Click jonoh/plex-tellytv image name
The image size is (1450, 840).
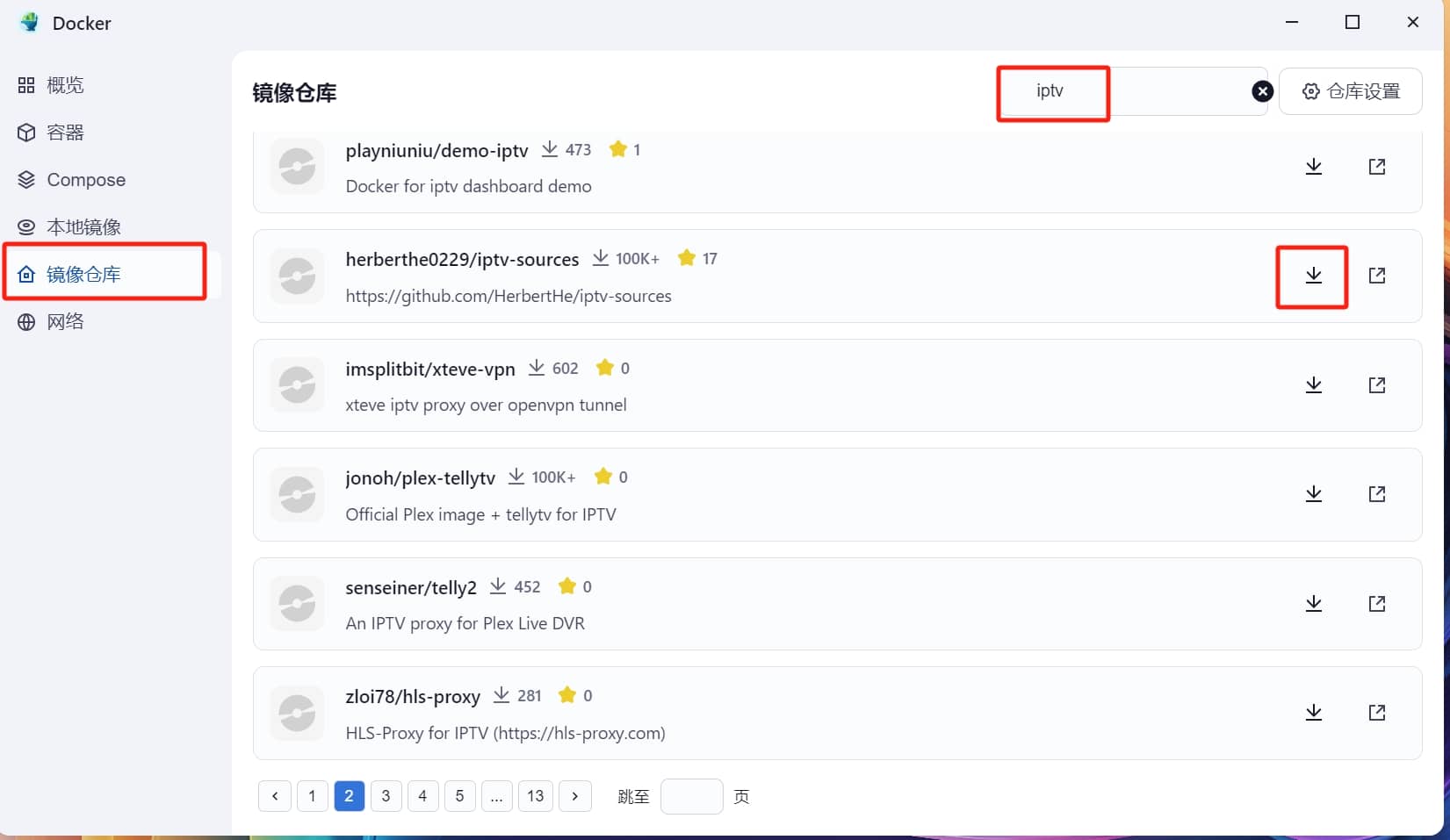pos(420,478)
